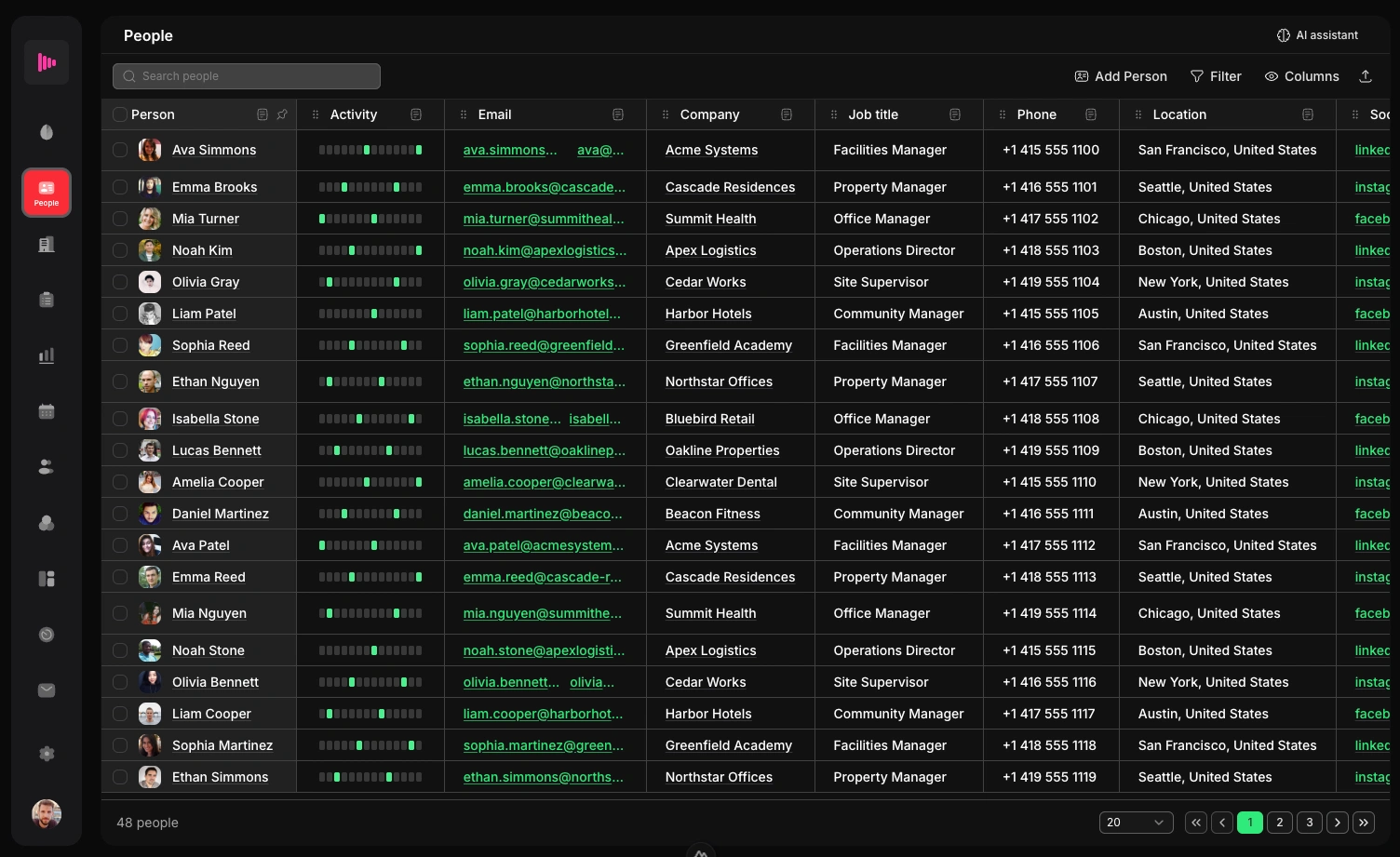Check the box for Noah Kim
The image size is (1400, 857).
pyautogui.click(x=120, y=250)
